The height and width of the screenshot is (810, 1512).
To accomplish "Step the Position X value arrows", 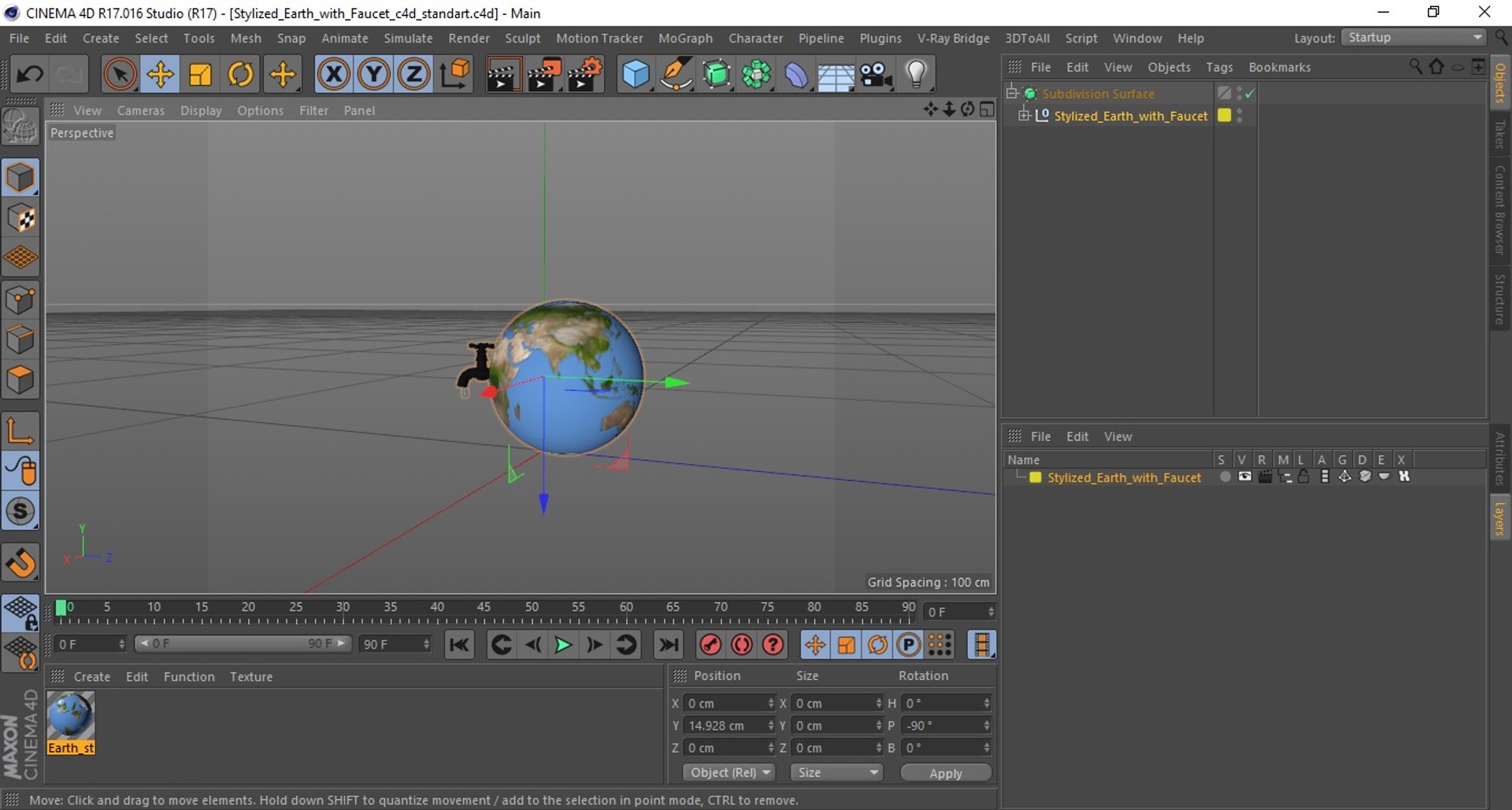I will click(771, 704).
